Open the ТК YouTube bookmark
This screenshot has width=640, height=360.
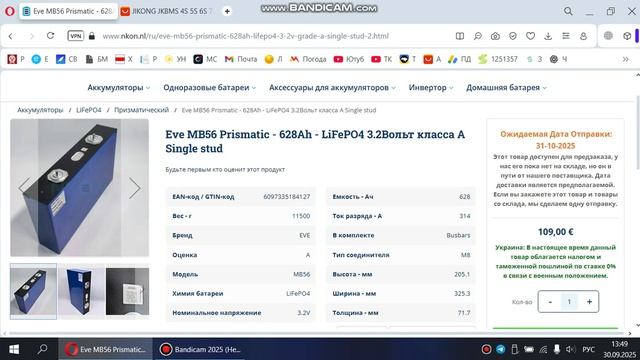381,59
